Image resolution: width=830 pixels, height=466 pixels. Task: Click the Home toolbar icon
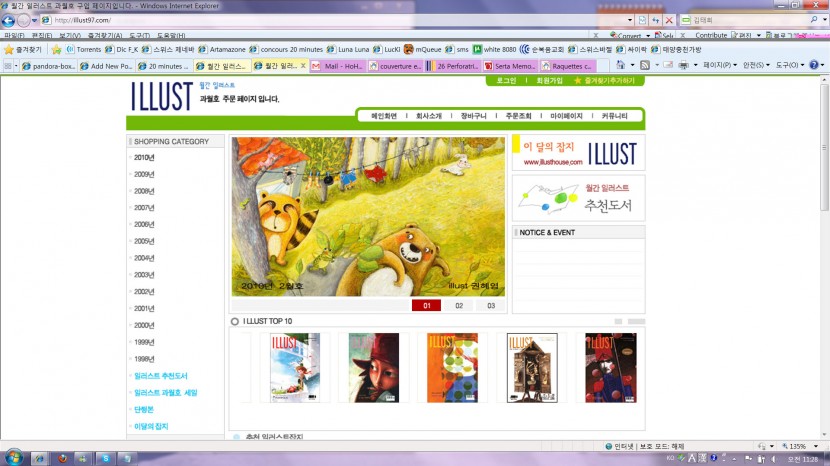coord(620,65)
